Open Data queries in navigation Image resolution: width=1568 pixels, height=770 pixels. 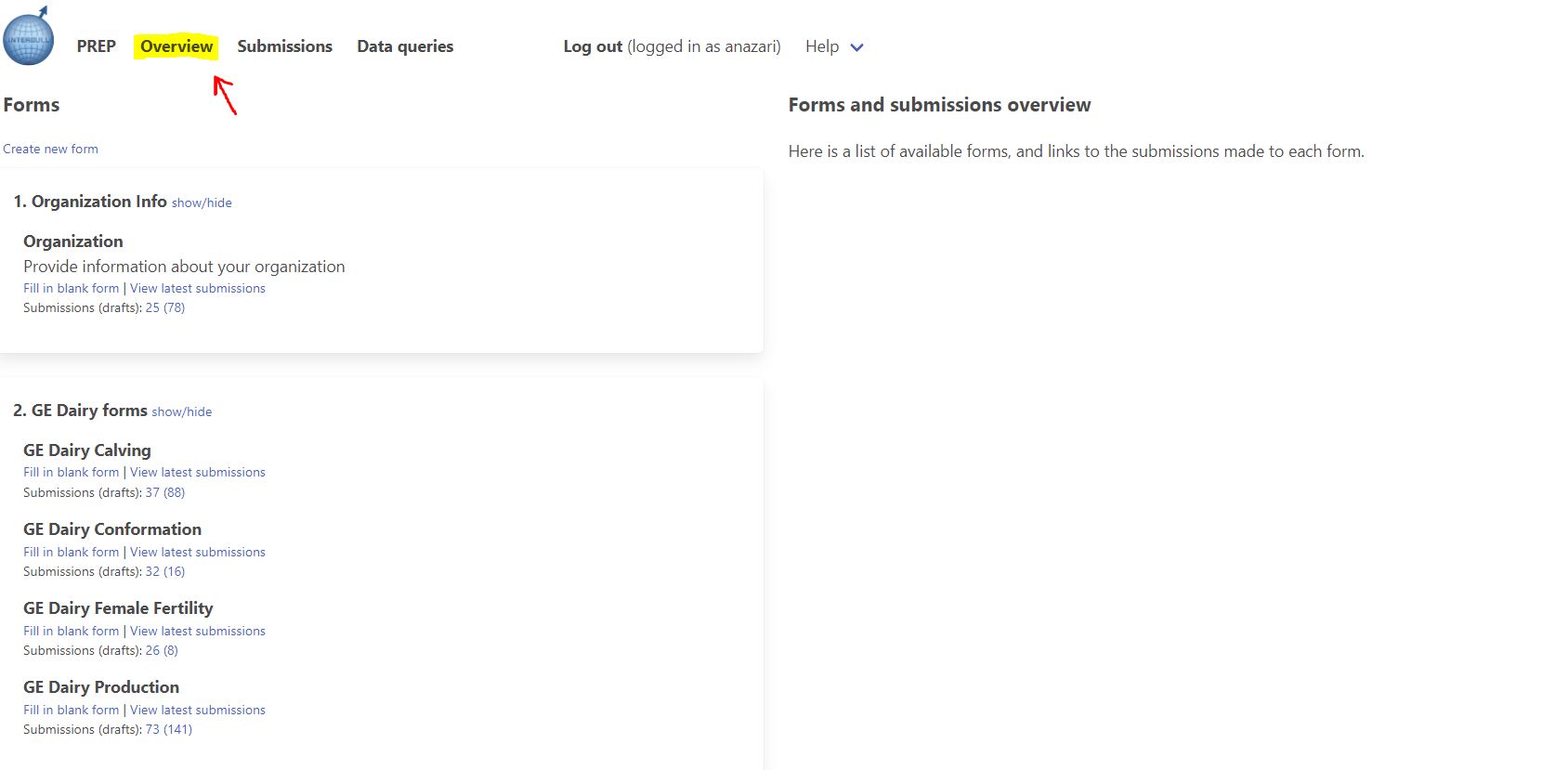[405, 46]
